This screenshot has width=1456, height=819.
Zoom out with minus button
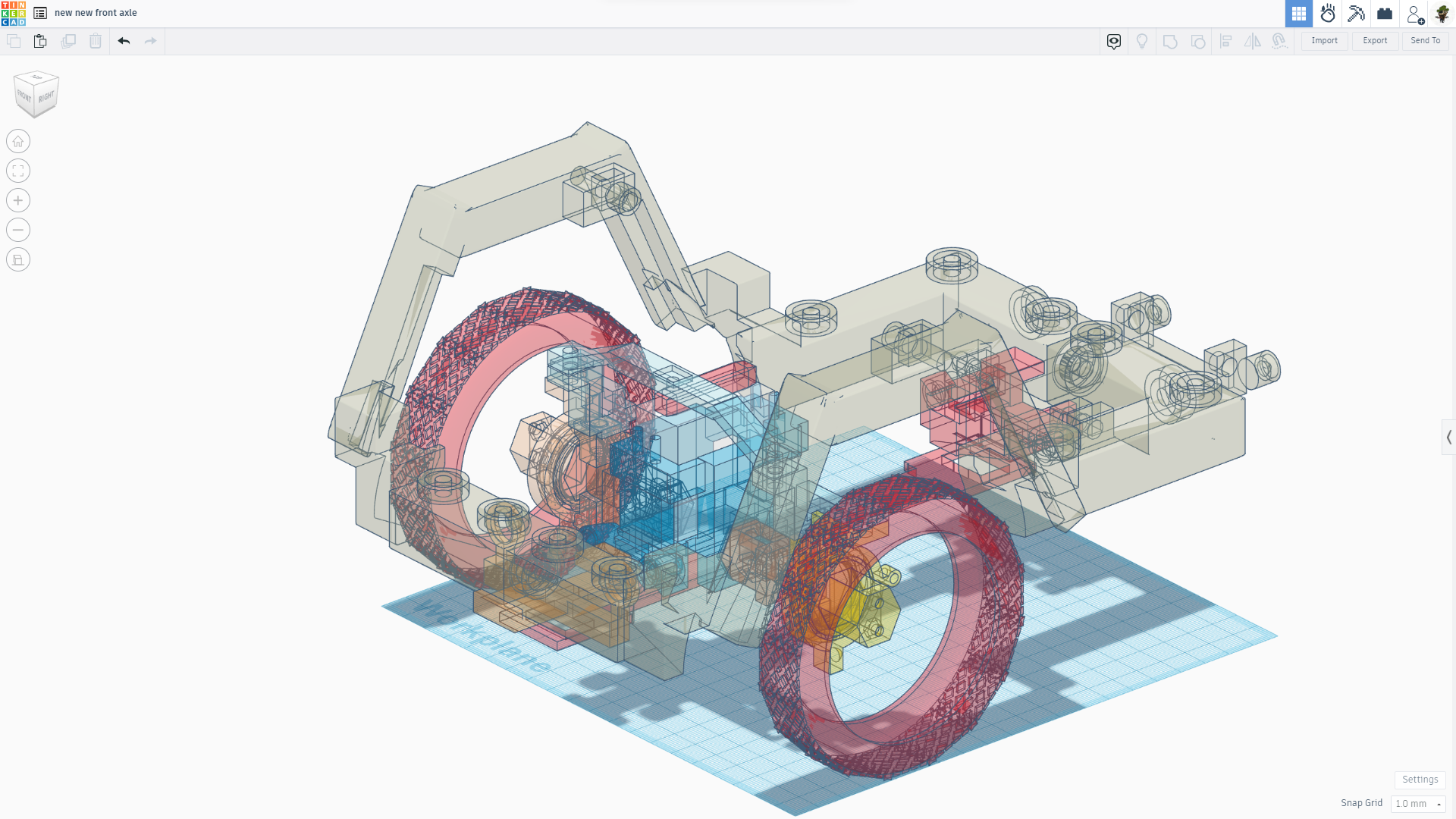[18, 230]
